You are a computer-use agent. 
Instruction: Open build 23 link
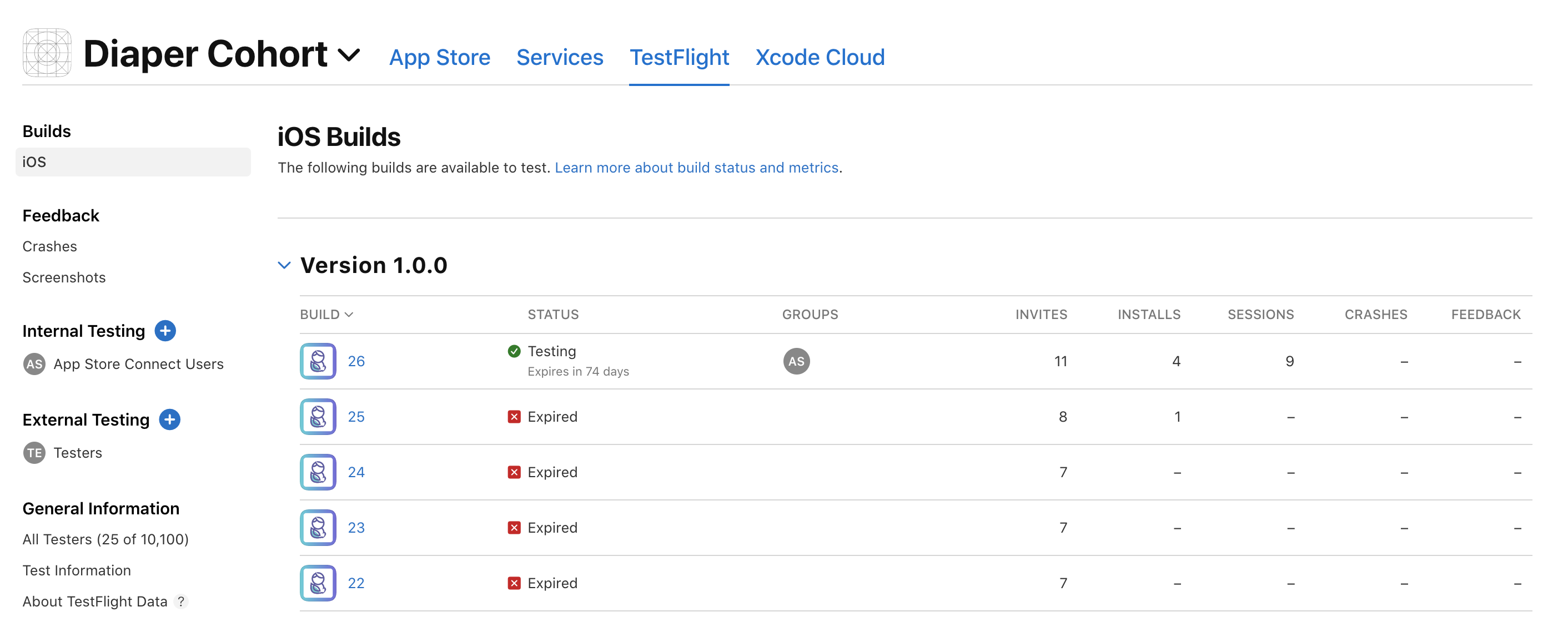coord(356,528)
